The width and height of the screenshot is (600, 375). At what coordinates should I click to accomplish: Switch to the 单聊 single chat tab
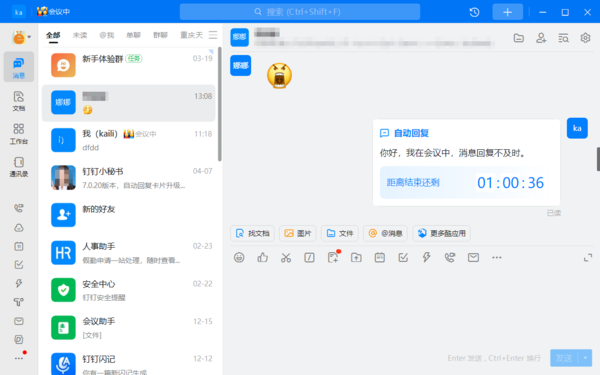tap(134, 35)
